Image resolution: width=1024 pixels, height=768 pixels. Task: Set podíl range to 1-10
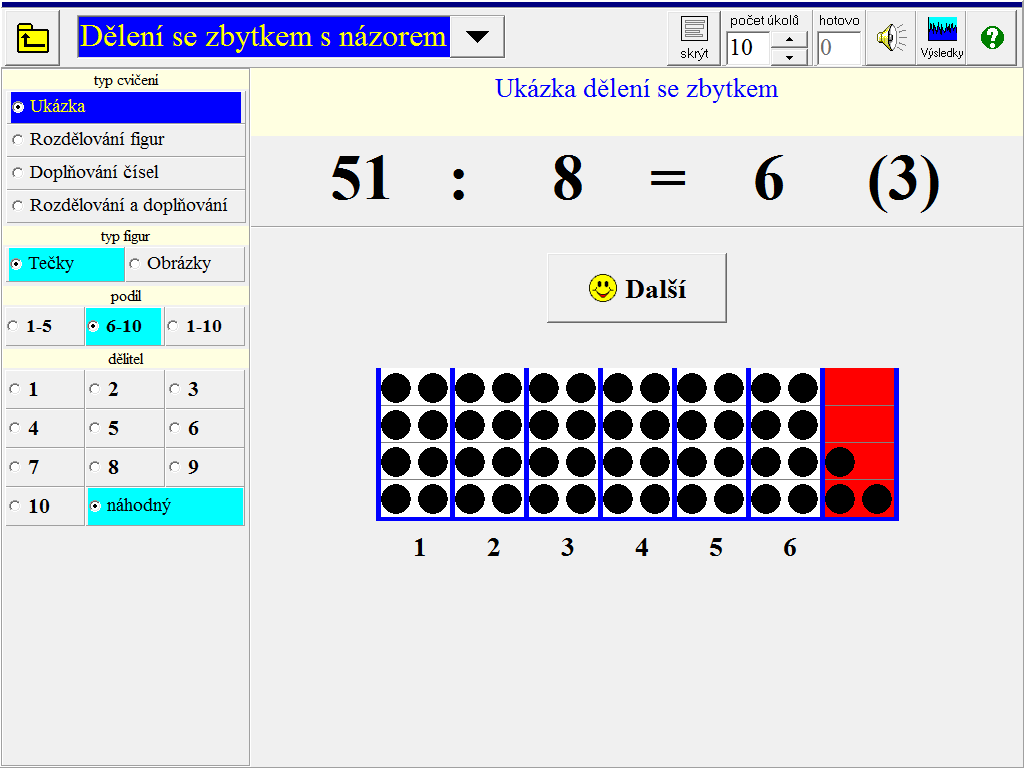pyautogui.click(x=204, y=327)
